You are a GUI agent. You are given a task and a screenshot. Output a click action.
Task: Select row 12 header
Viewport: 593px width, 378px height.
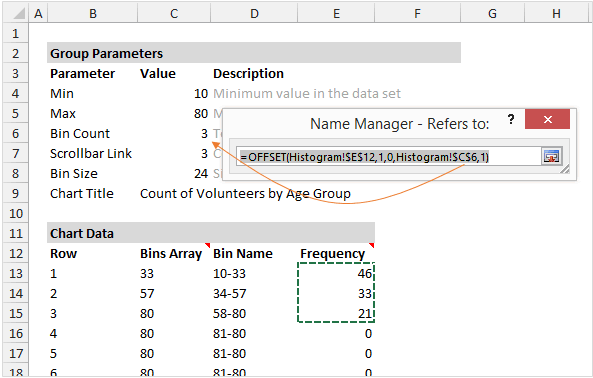[16, 253]
